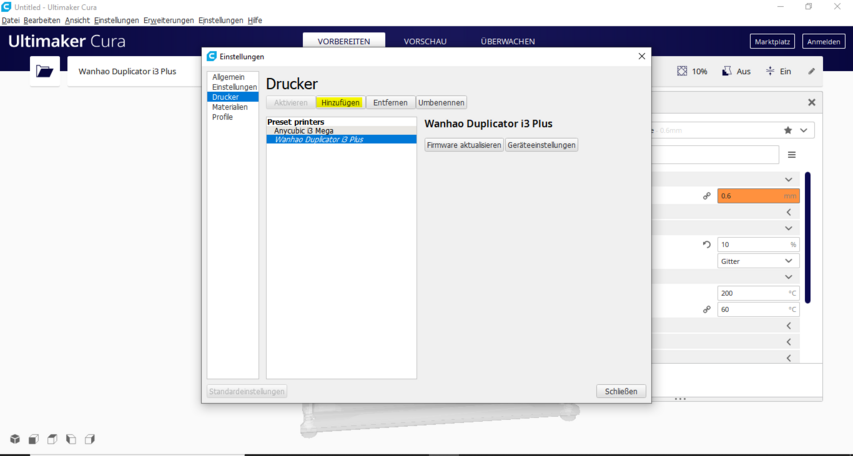Click the reset arrow next to infill 10
This screenshot has height=456, width=853.
point(707,244)
